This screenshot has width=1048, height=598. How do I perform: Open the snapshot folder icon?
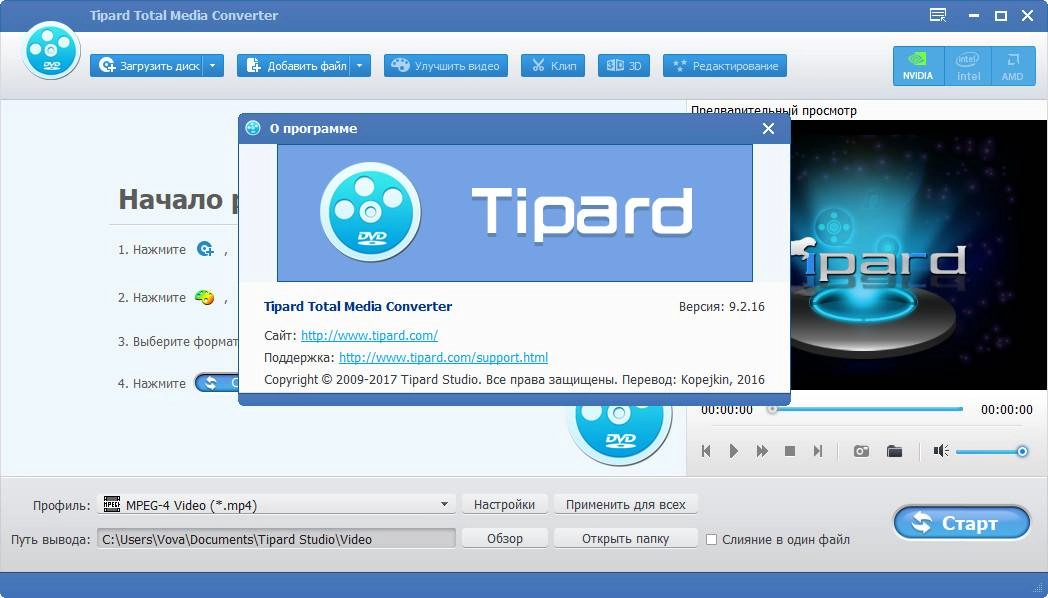pos(894,451)
